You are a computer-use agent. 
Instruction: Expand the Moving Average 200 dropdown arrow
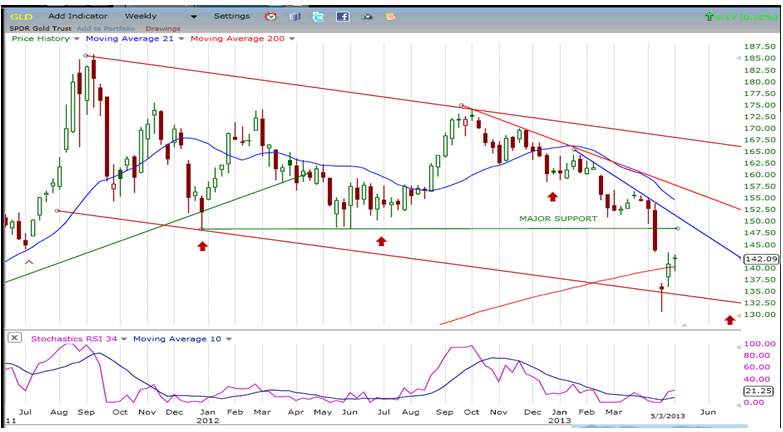pyautogui.click(x=292, y=38)
